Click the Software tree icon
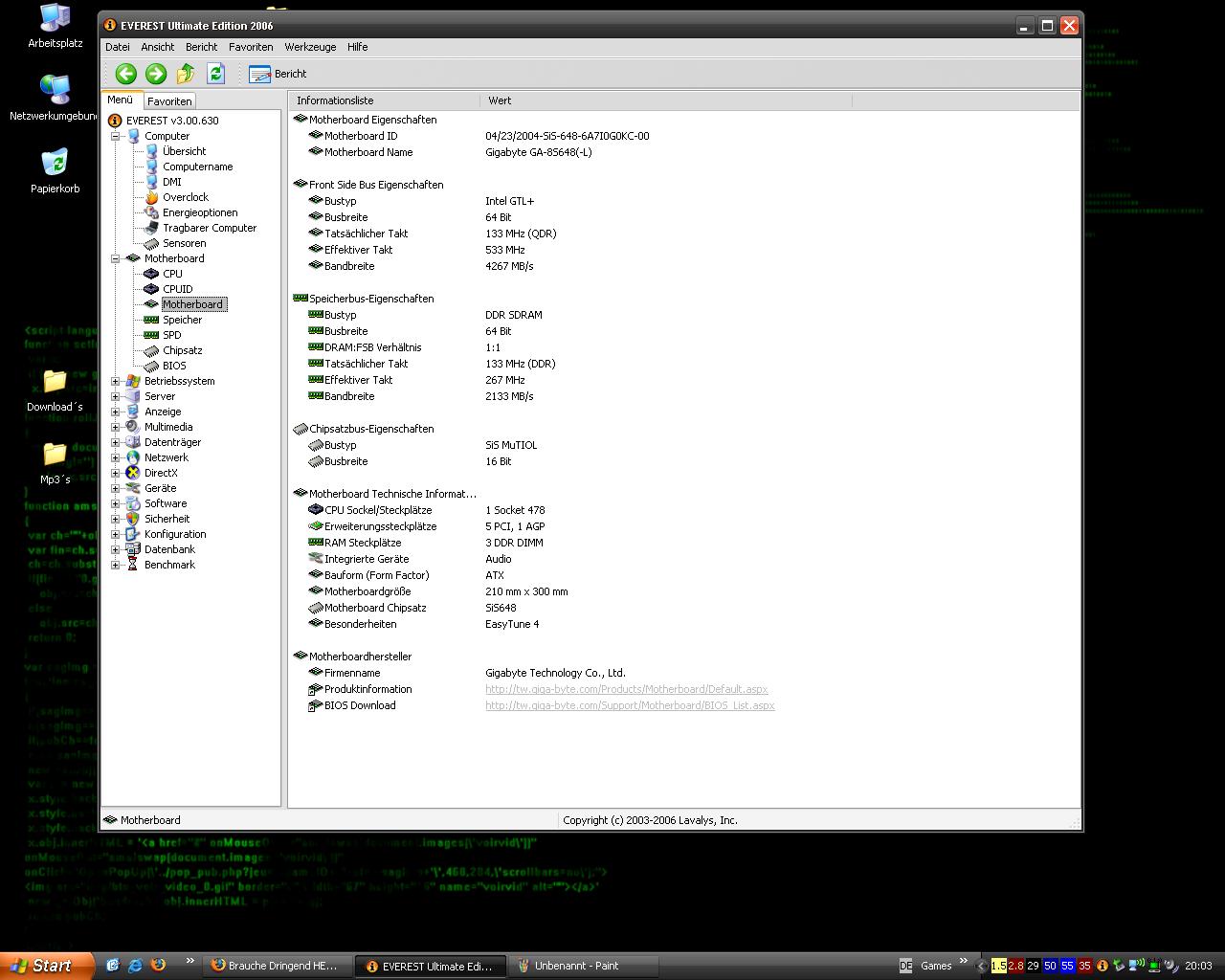1225x980 pixels. tap(133, 503)
